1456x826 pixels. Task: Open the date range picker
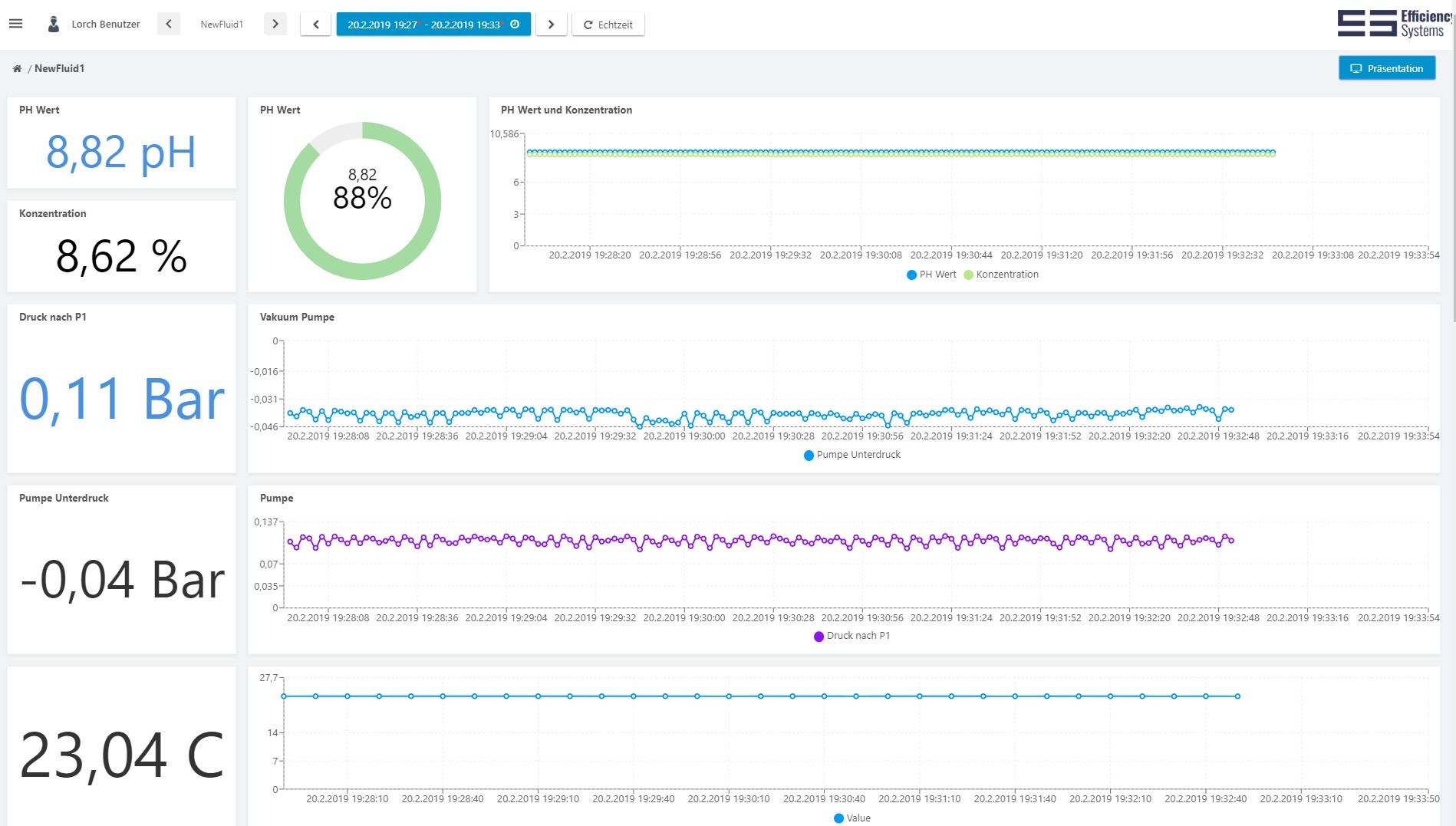pyautogui.click(x=433, y=25)
